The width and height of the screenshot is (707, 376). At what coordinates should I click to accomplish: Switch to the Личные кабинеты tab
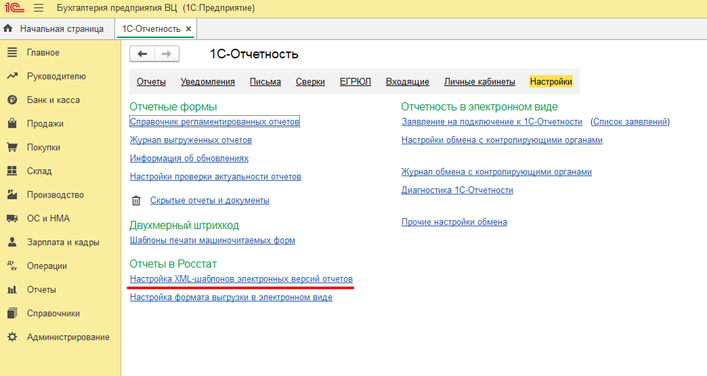[479, 82]
